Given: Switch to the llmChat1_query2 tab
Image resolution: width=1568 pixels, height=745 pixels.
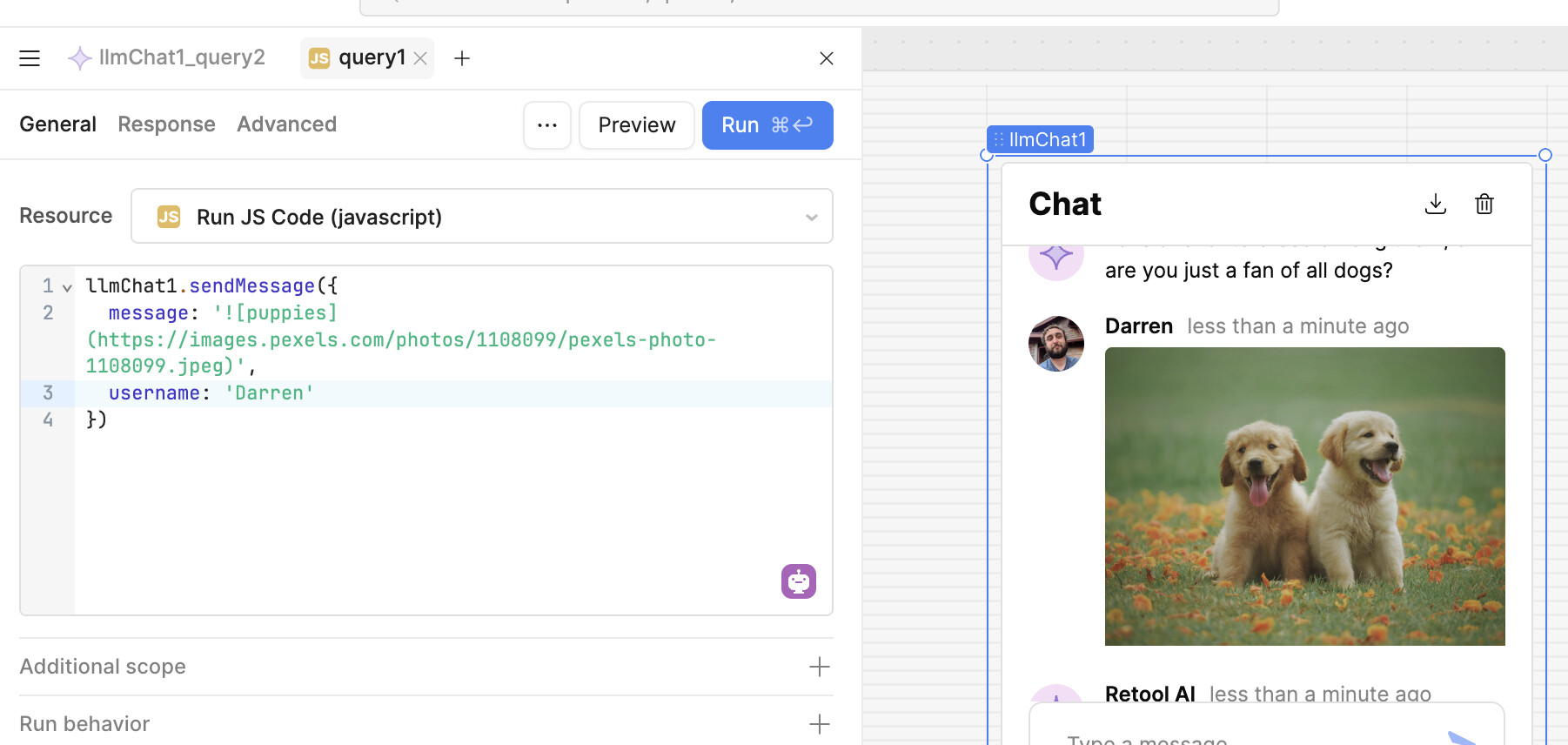Looking at the screenshot, I should point(166,57).
